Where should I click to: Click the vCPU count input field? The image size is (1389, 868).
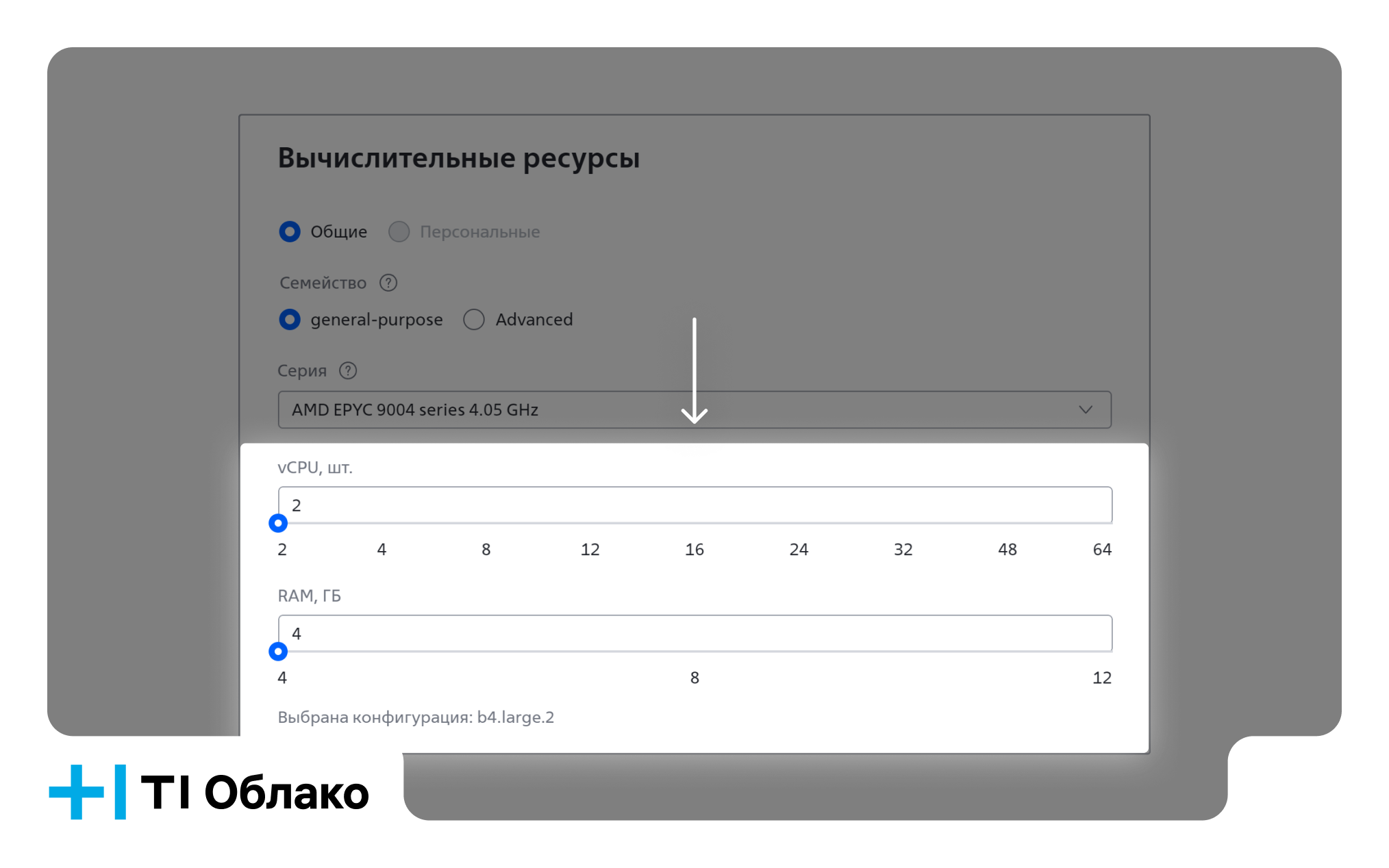(x=694, y=504)
